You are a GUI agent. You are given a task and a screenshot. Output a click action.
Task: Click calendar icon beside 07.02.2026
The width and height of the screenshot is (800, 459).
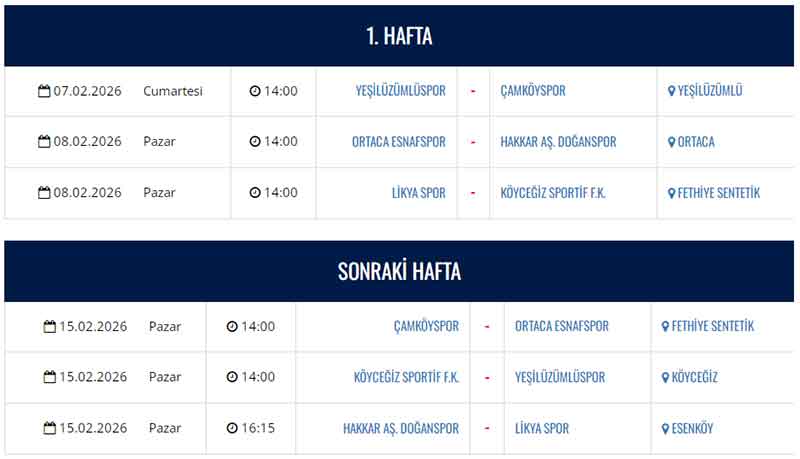pos(44,91)
